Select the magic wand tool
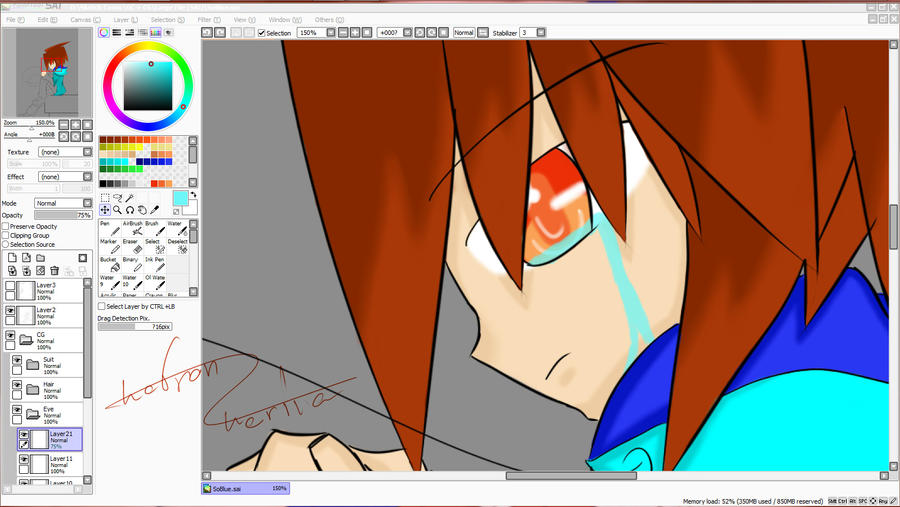The image size is (900, 507). click(x=130, y=198)
